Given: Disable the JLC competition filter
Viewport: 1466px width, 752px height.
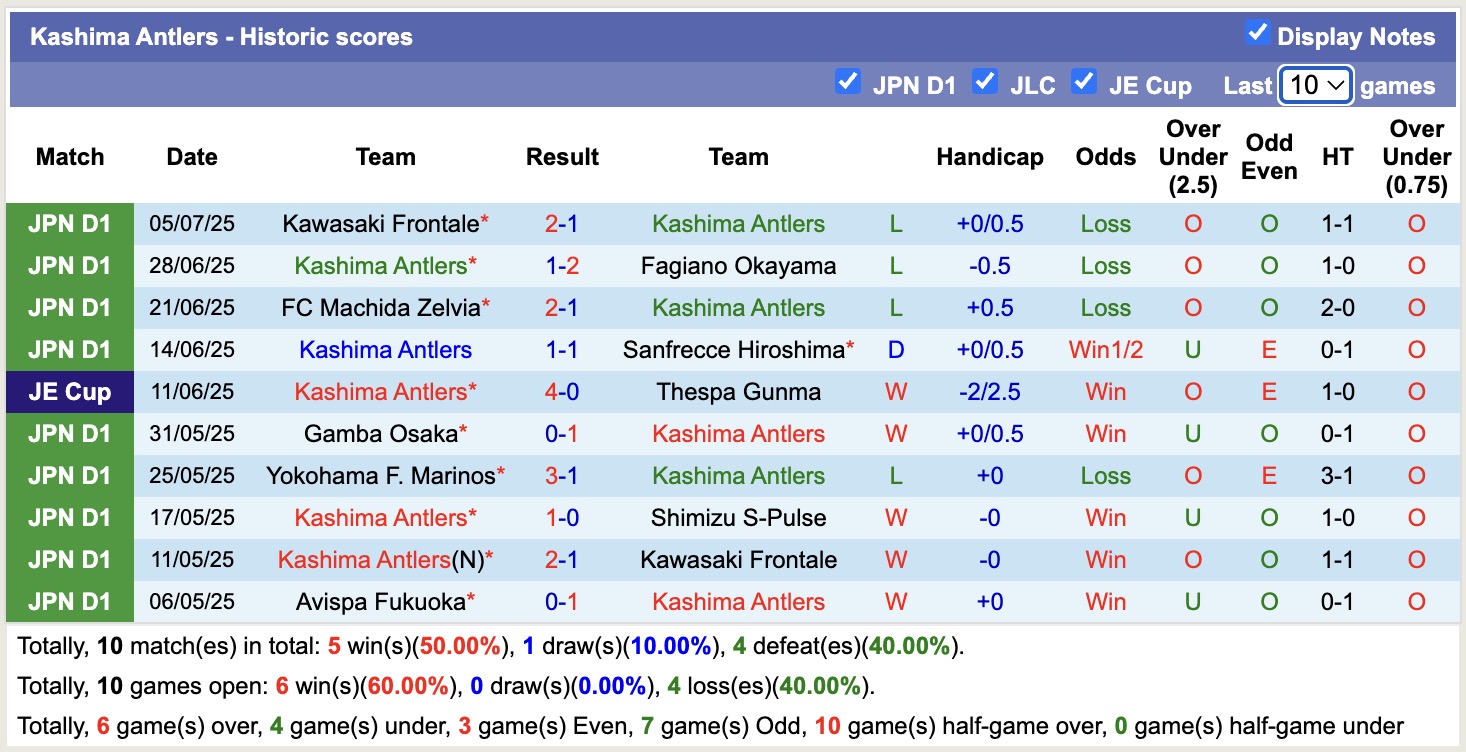Looking at the screenshot, I should [x=985, y=84].
